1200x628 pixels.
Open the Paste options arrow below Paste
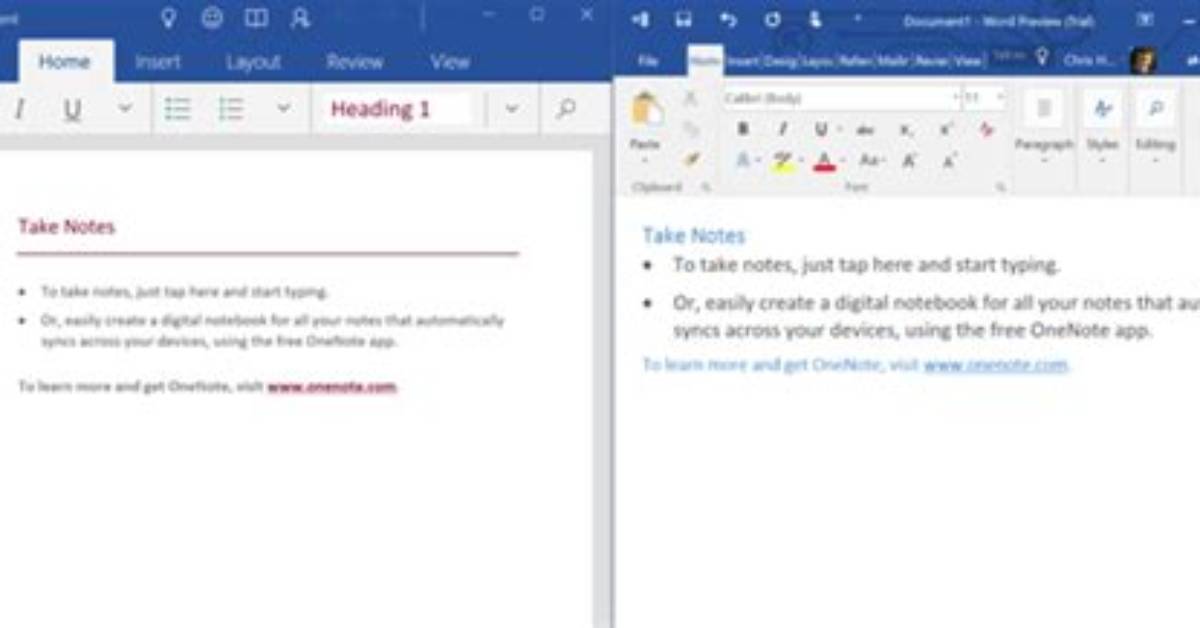click(645, 160)
